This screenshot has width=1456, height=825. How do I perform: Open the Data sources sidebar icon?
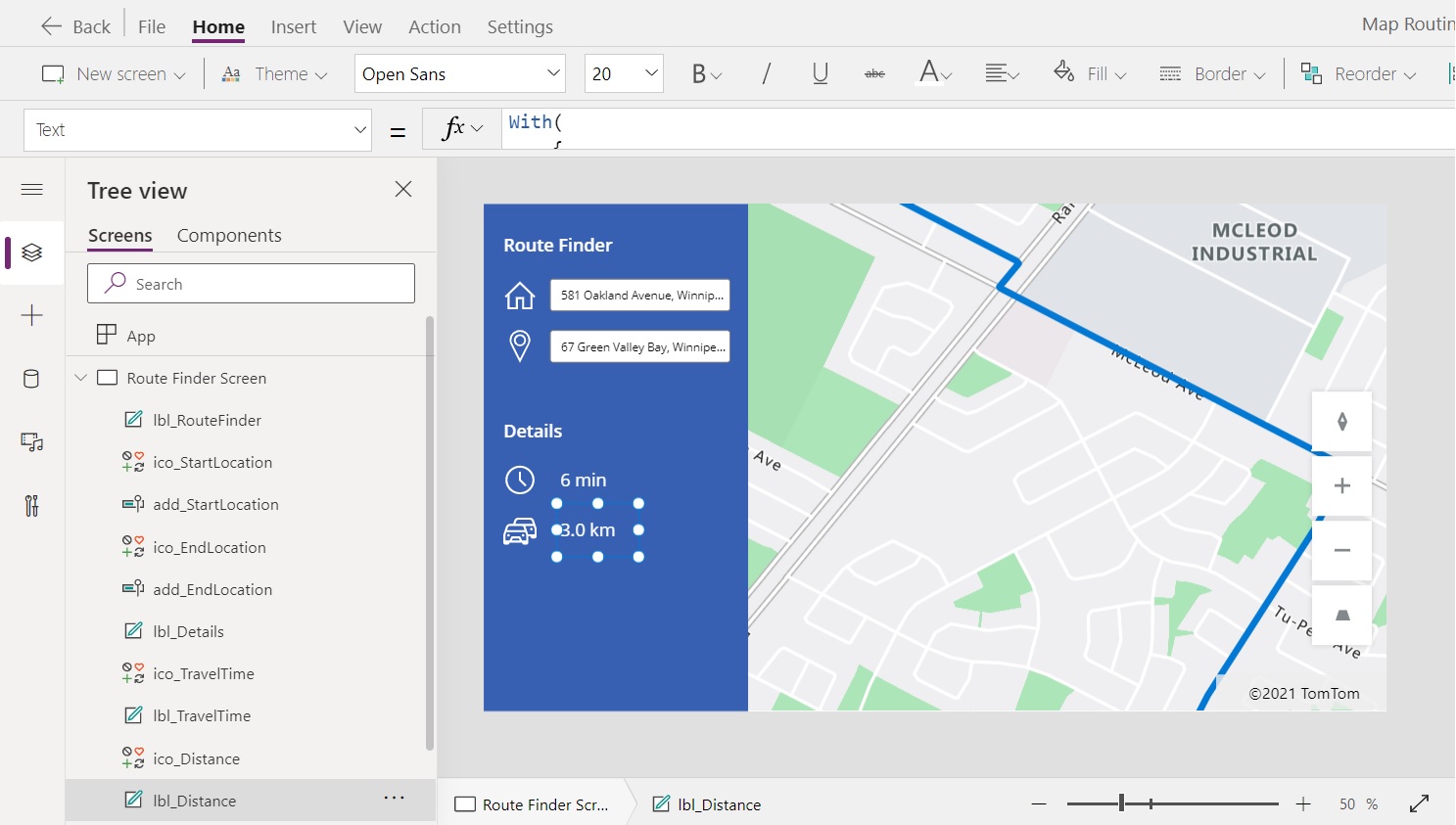pos(32,379)
